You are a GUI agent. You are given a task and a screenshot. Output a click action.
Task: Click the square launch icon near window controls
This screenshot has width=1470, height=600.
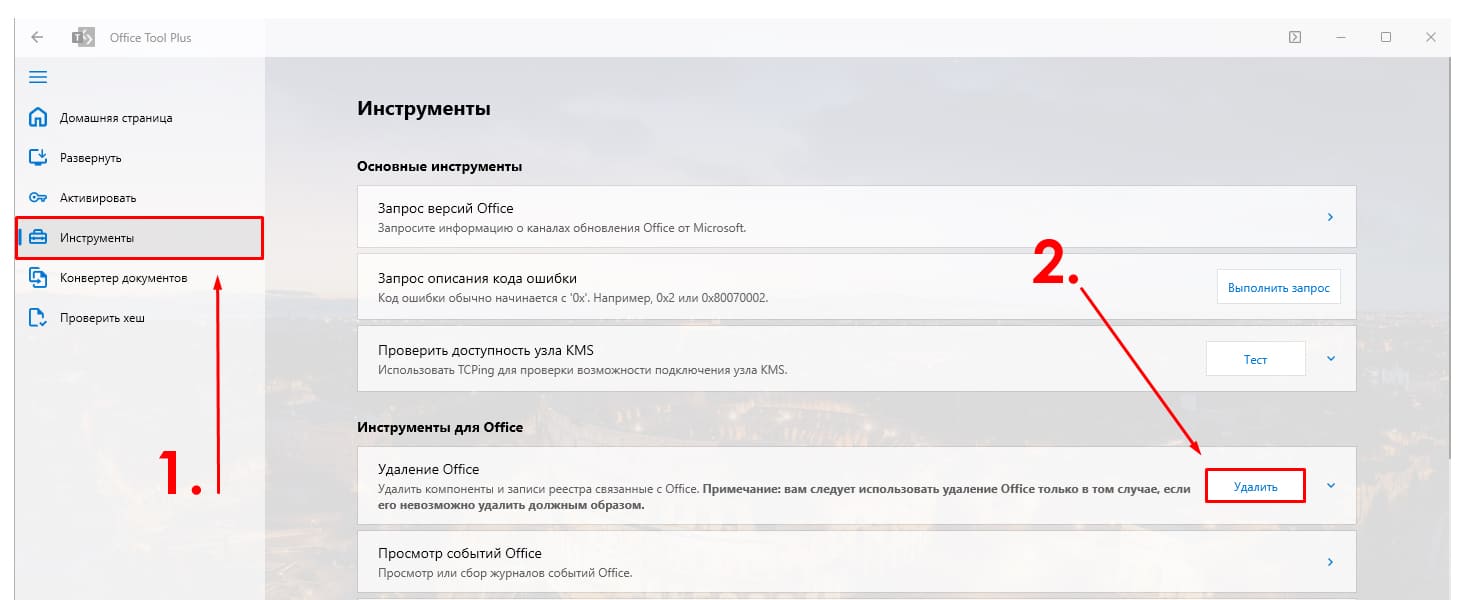[x=1295, y=36]
